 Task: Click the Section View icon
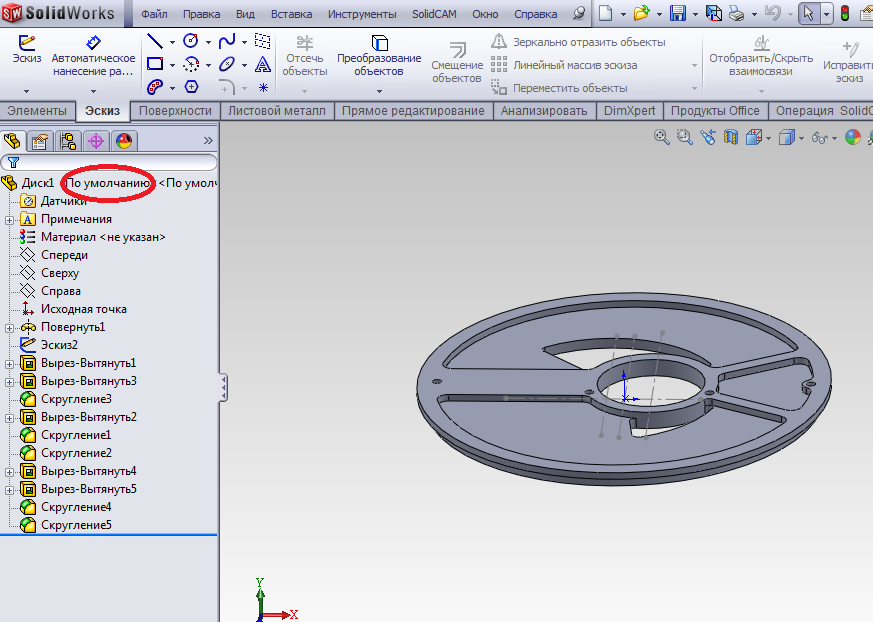(730, 137)
